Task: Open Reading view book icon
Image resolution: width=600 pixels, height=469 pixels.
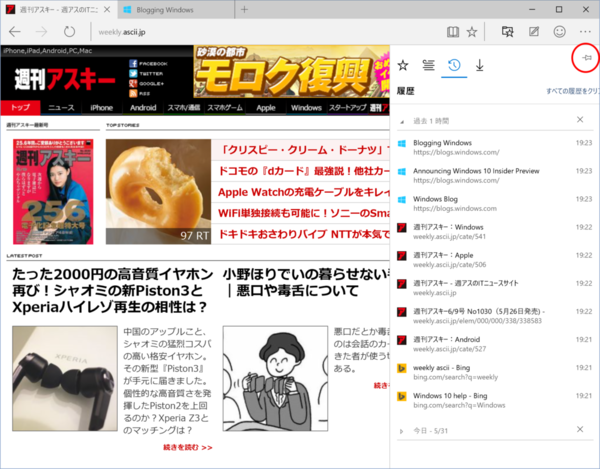Action: [453, 32]
